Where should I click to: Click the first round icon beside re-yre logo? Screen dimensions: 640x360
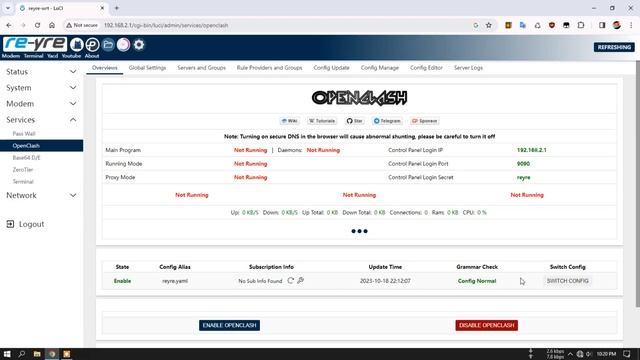(76, 44)
